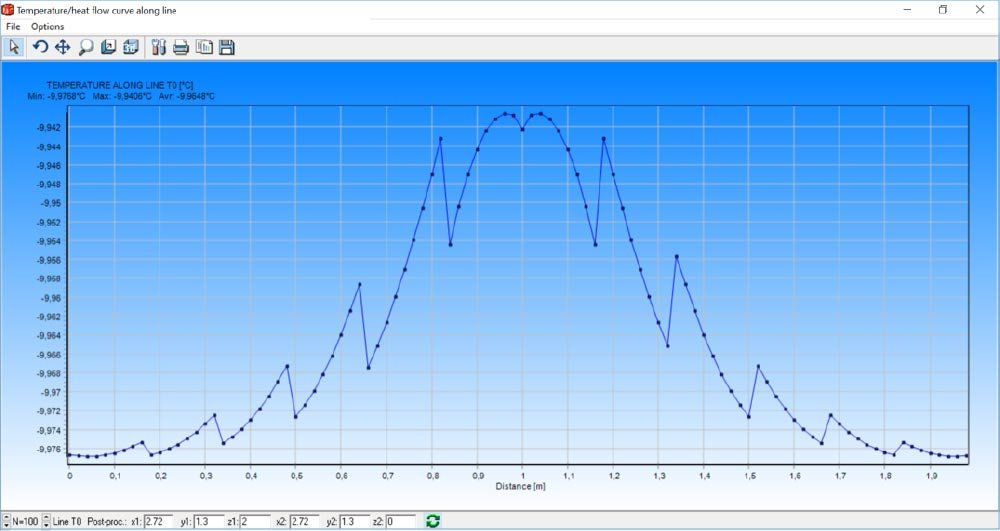Open the File menu

13,26
